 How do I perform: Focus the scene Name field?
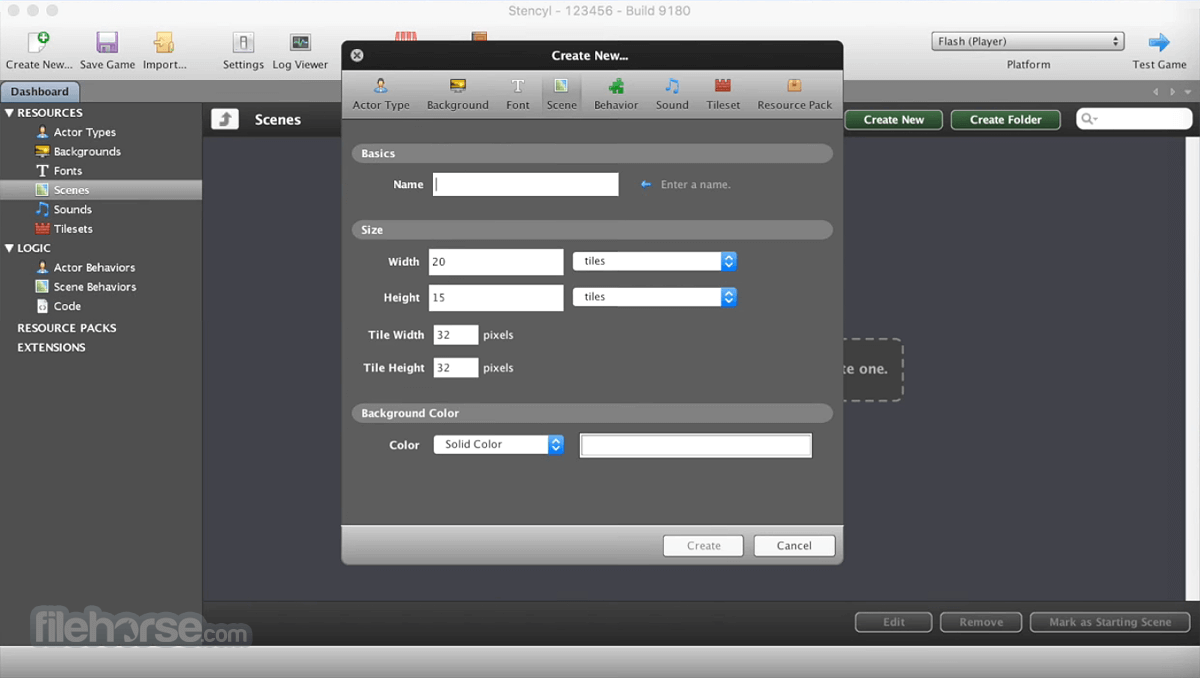526,184
